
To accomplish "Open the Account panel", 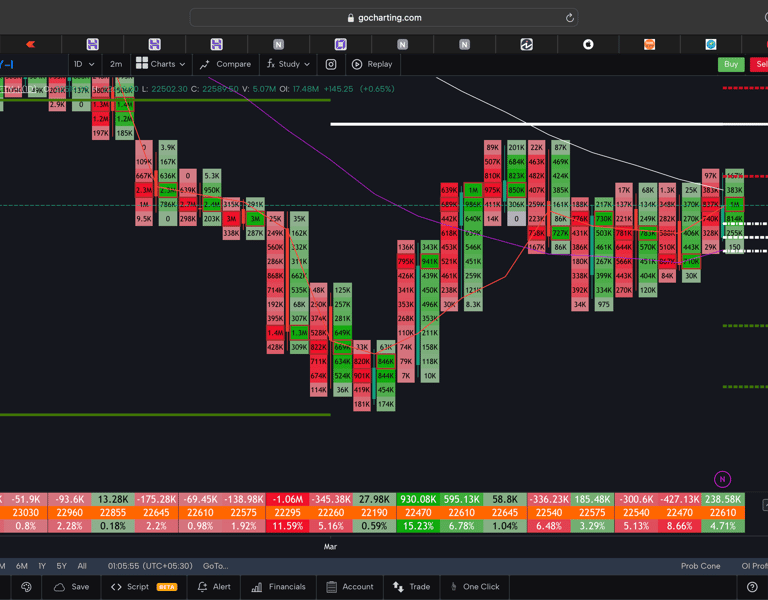I will pyautogui.click(x=350, y=587).
